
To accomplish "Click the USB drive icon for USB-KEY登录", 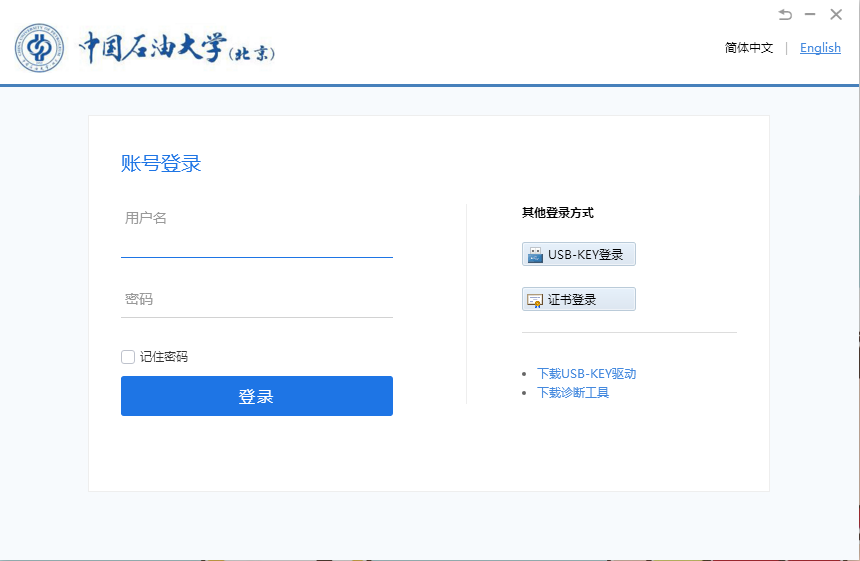I will pos(534,254).
